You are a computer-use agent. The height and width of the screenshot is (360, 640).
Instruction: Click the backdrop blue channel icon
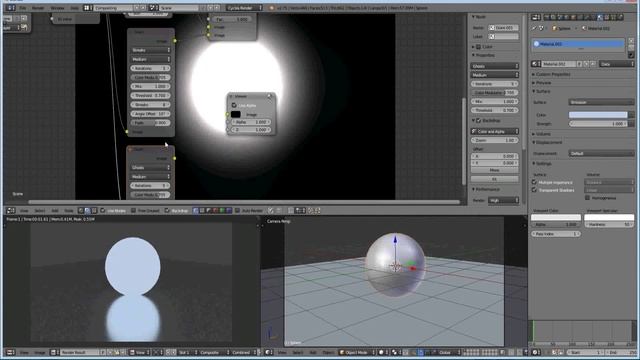coord(229,211)
